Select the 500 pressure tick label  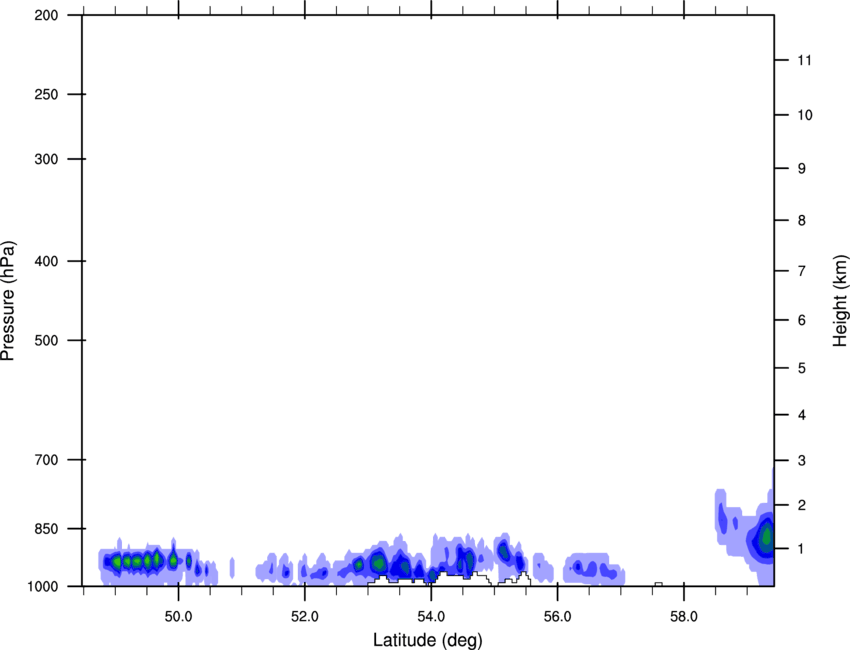tap(46, 340)
